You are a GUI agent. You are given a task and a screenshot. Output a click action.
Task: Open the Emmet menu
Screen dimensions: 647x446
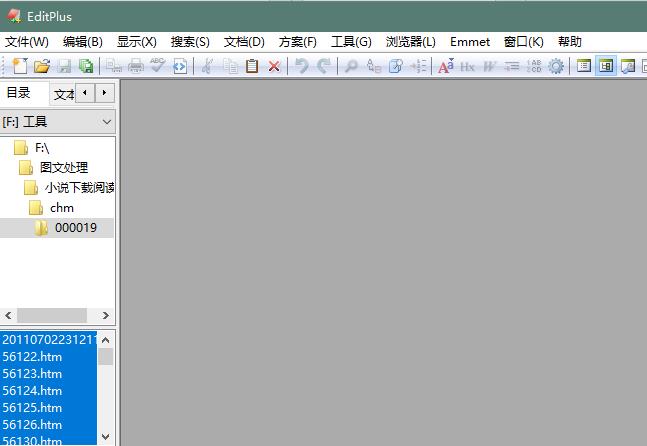470,42
